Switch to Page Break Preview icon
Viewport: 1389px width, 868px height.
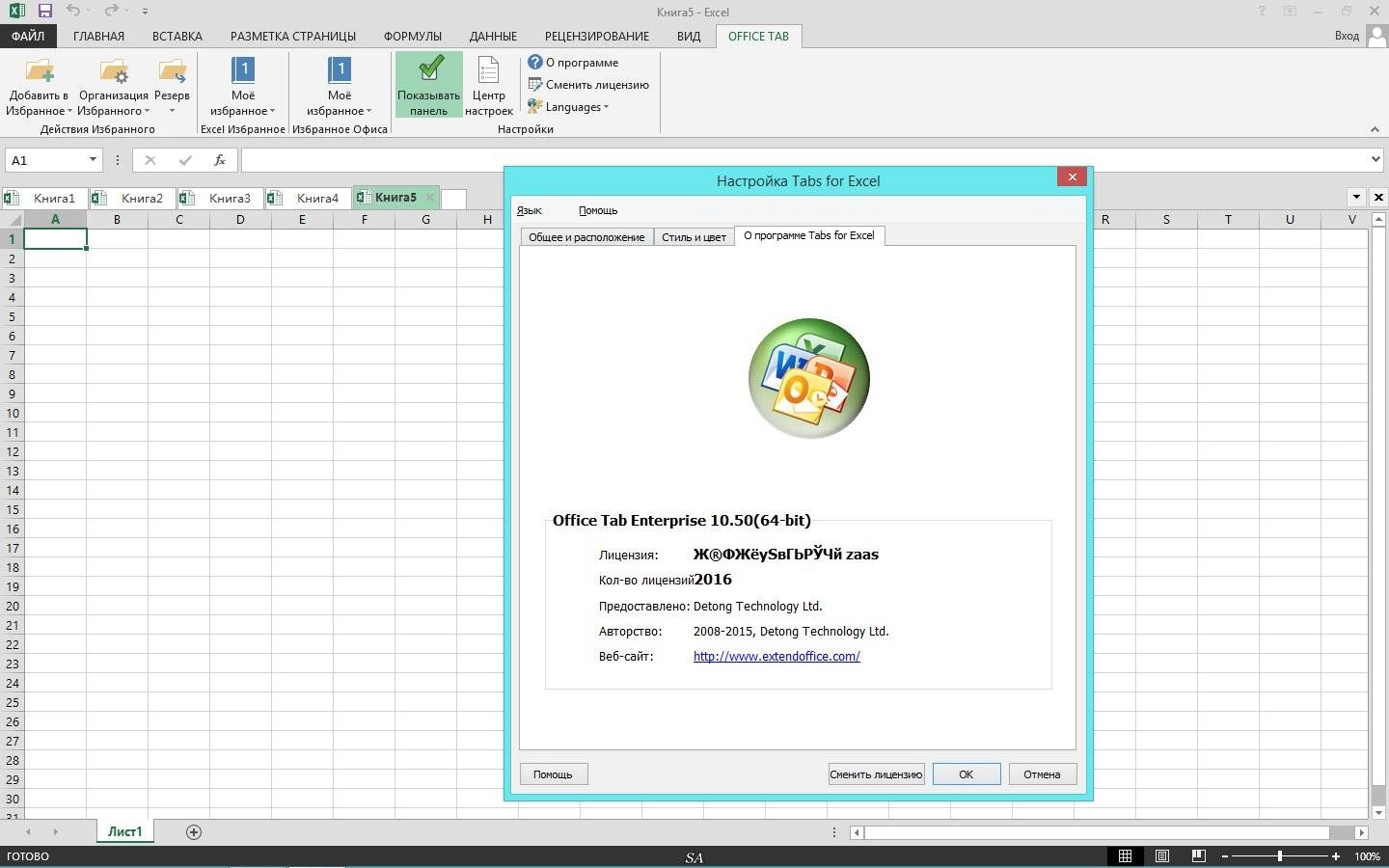[x=1199, y=855]
